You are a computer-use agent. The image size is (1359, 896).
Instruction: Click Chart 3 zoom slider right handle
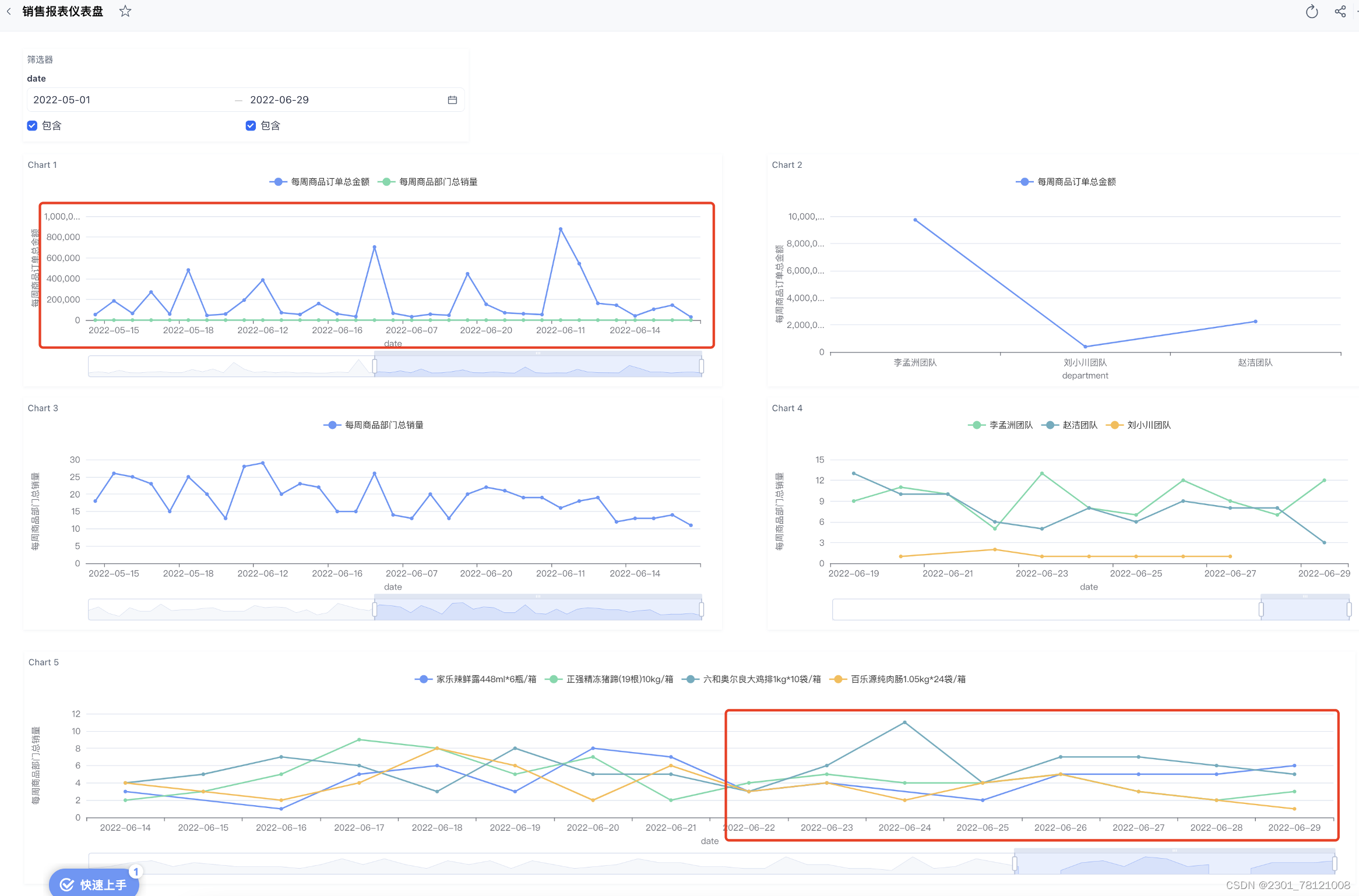point(702,610)
